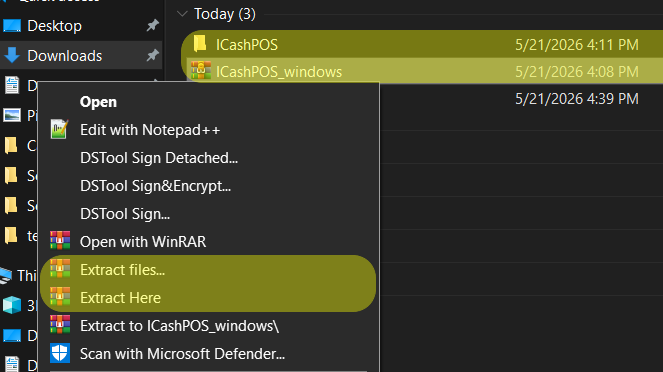Click WinRAR icon beside Extract to ICashPOS_windows\
The height and width of the screenshot is (372, 663).
point(60,324)
